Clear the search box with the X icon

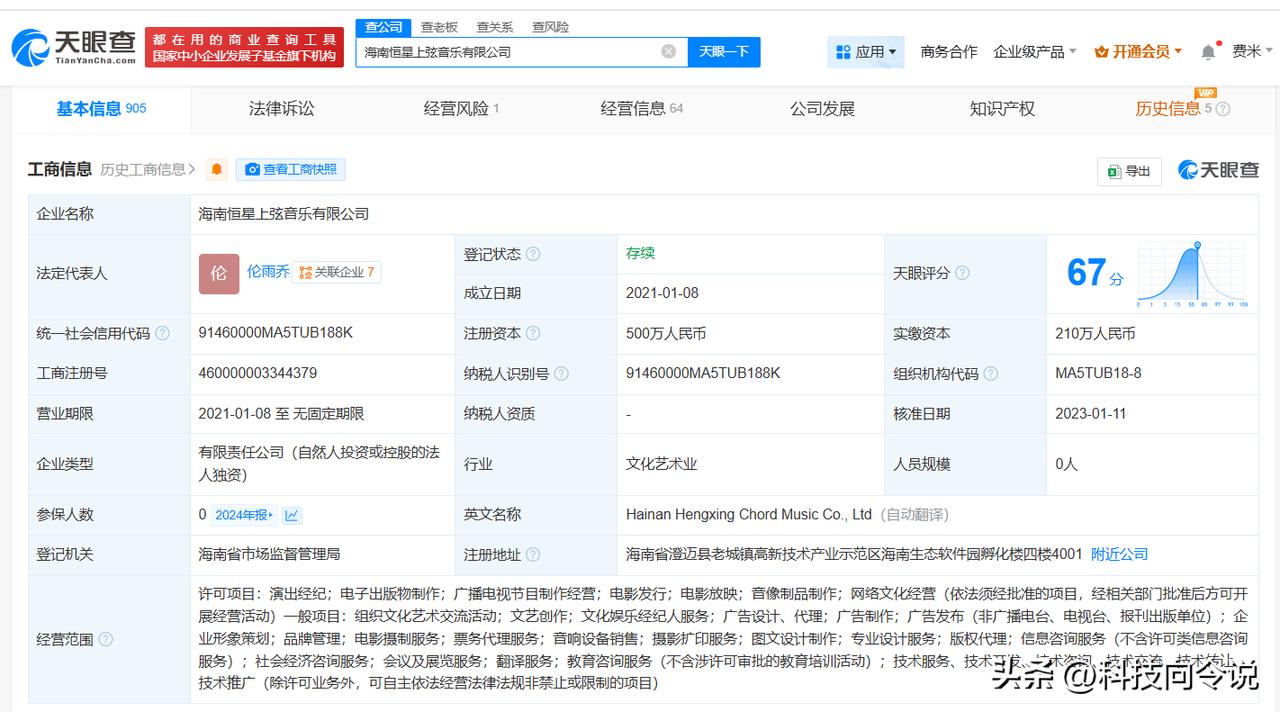pos(668,51)
